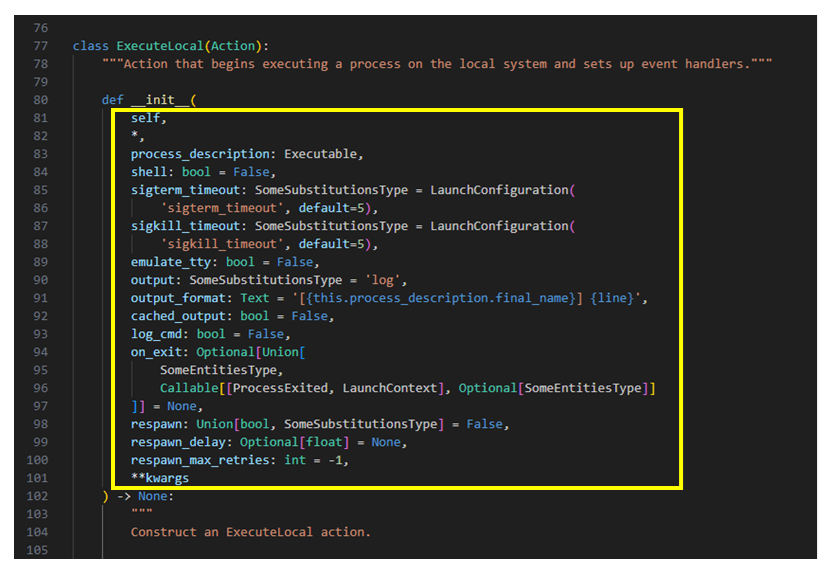
Task: Click the def keyword on line 80
Action: coord(112,100)
